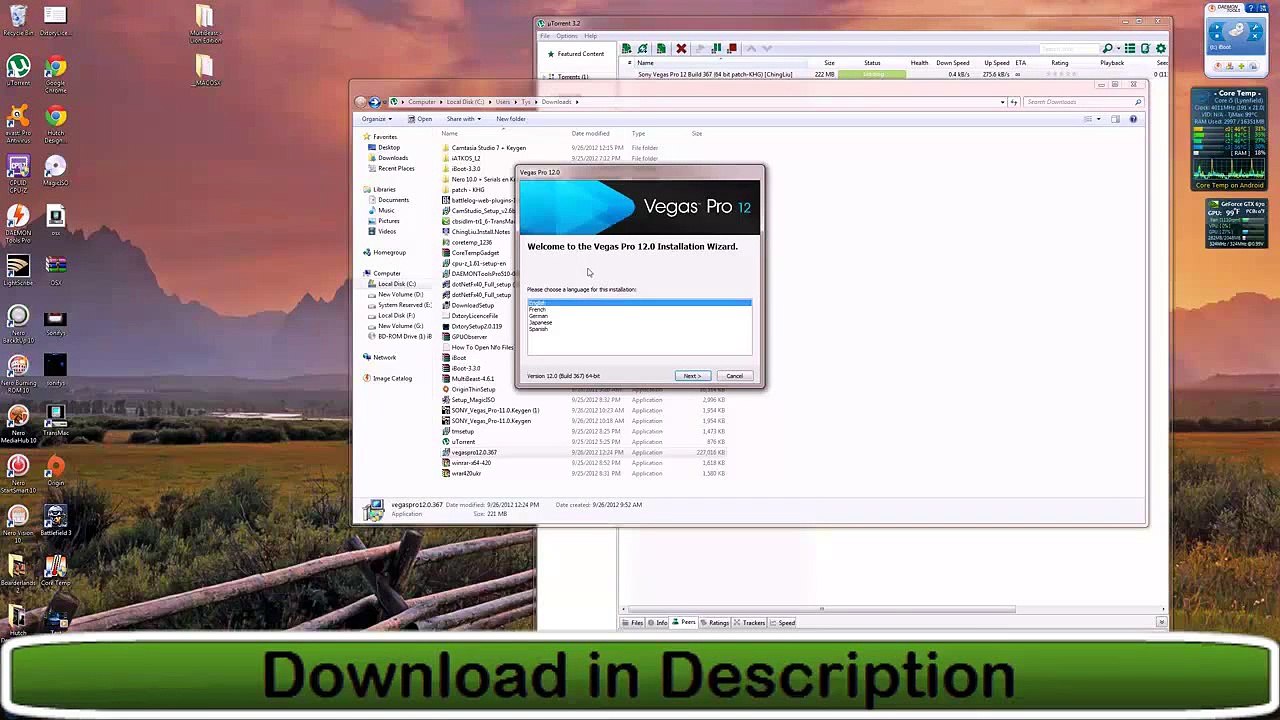Select Local Disk (C:) in navigation pane
1280x720 pixels.
(392, 284)
